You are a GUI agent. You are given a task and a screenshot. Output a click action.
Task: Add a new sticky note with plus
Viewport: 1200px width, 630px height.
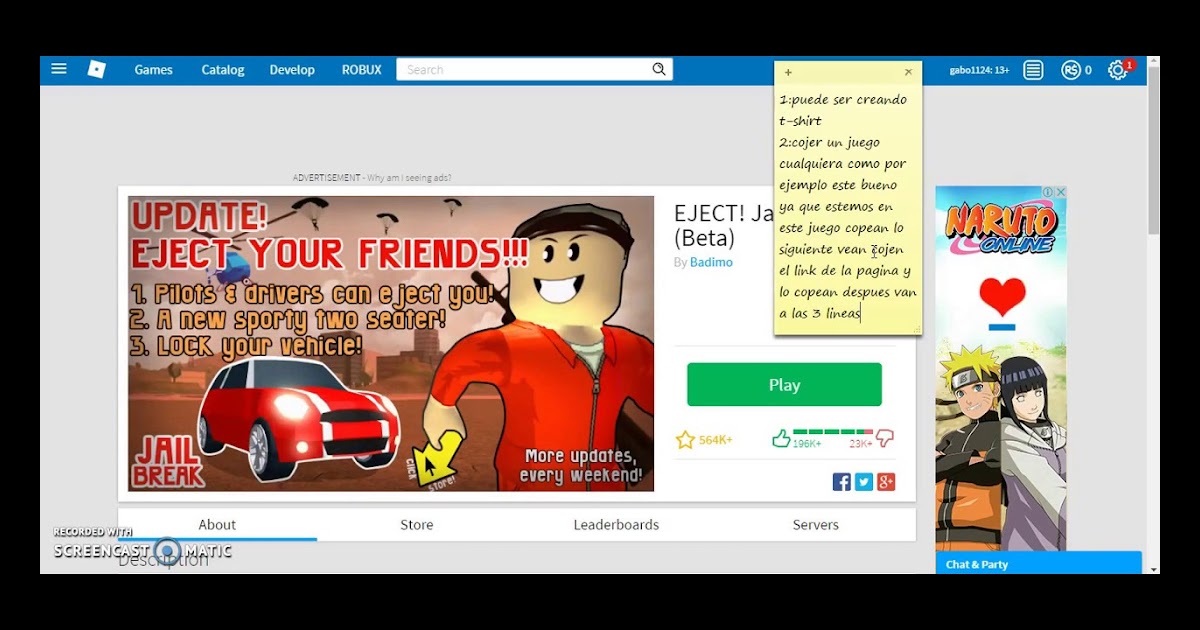788,73
